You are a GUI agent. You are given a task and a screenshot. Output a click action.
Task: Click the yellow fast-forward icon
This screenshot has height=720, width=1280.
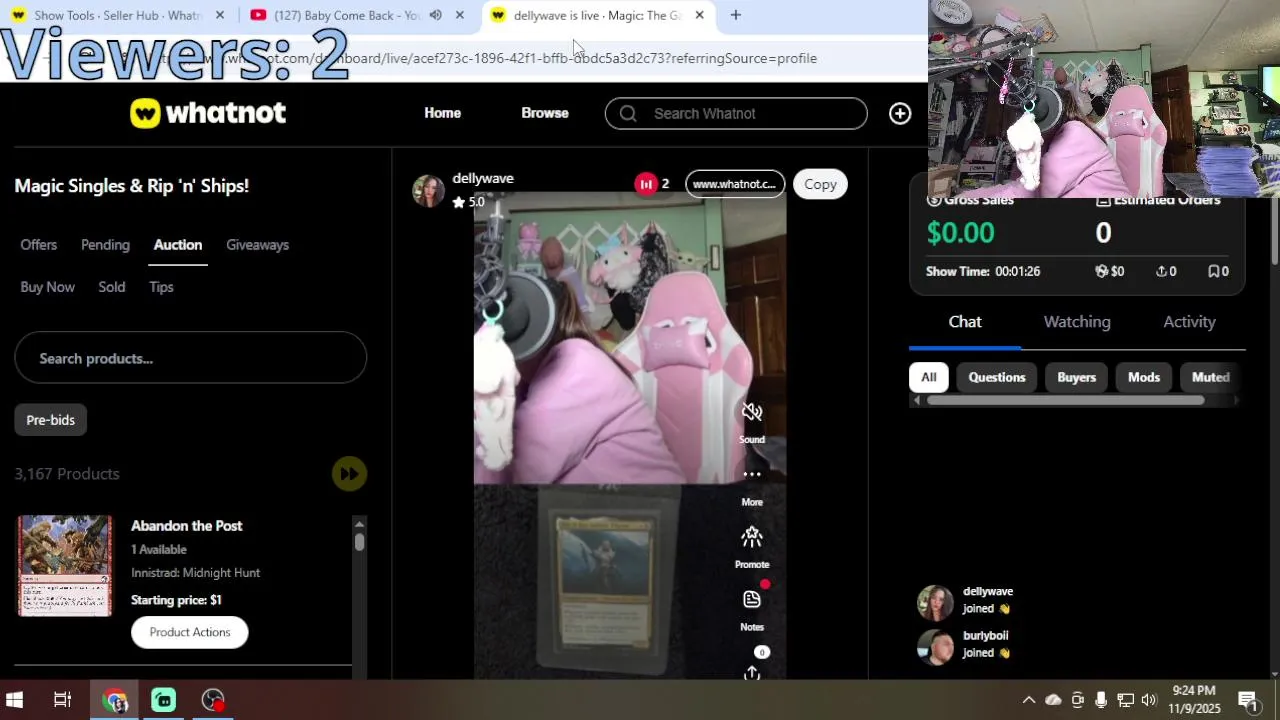click(x=349, y=474)
